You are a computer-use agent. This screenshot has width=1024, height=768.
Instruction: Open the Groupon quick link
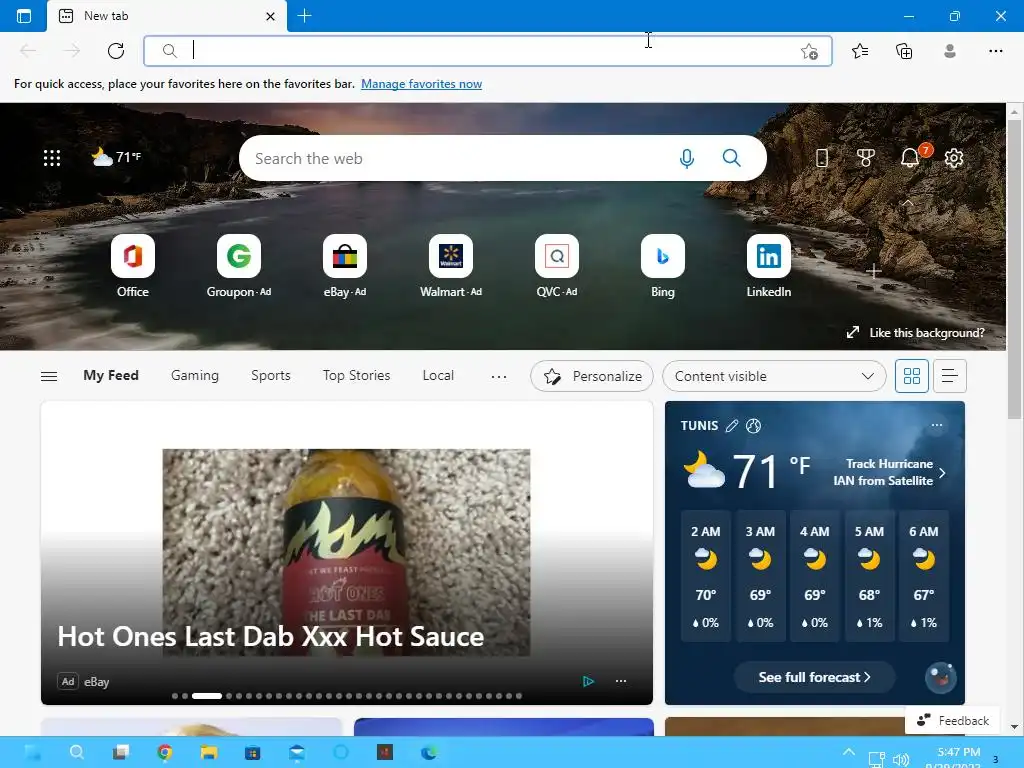coord(239,266)
